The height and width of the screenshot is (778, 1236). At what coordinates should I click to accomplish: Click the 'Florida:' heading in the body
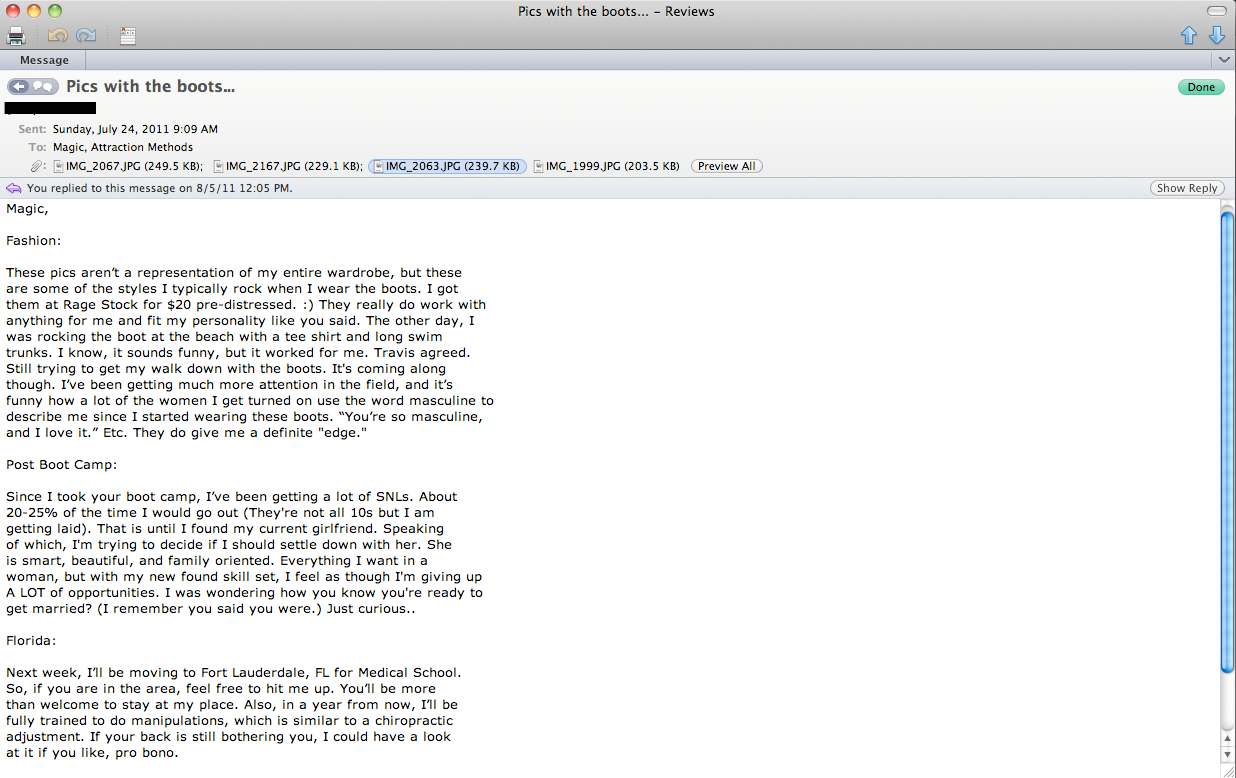[31, 640]
